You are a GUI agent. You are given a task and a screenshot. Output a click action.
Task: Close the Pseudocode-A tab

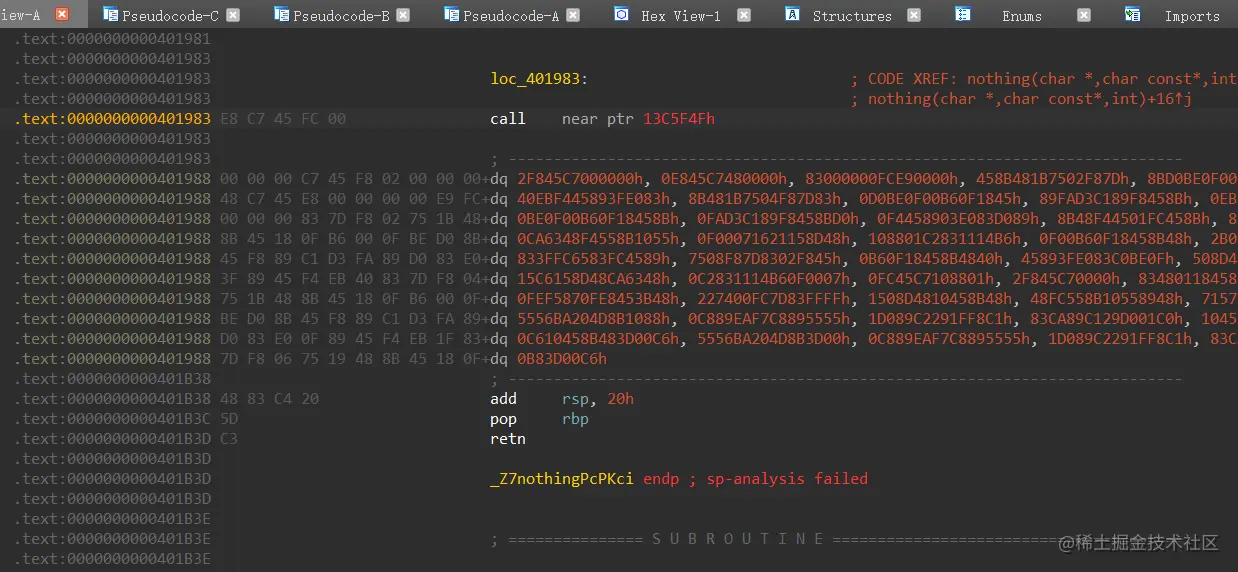pyautogui.click(x=573, y=15)
